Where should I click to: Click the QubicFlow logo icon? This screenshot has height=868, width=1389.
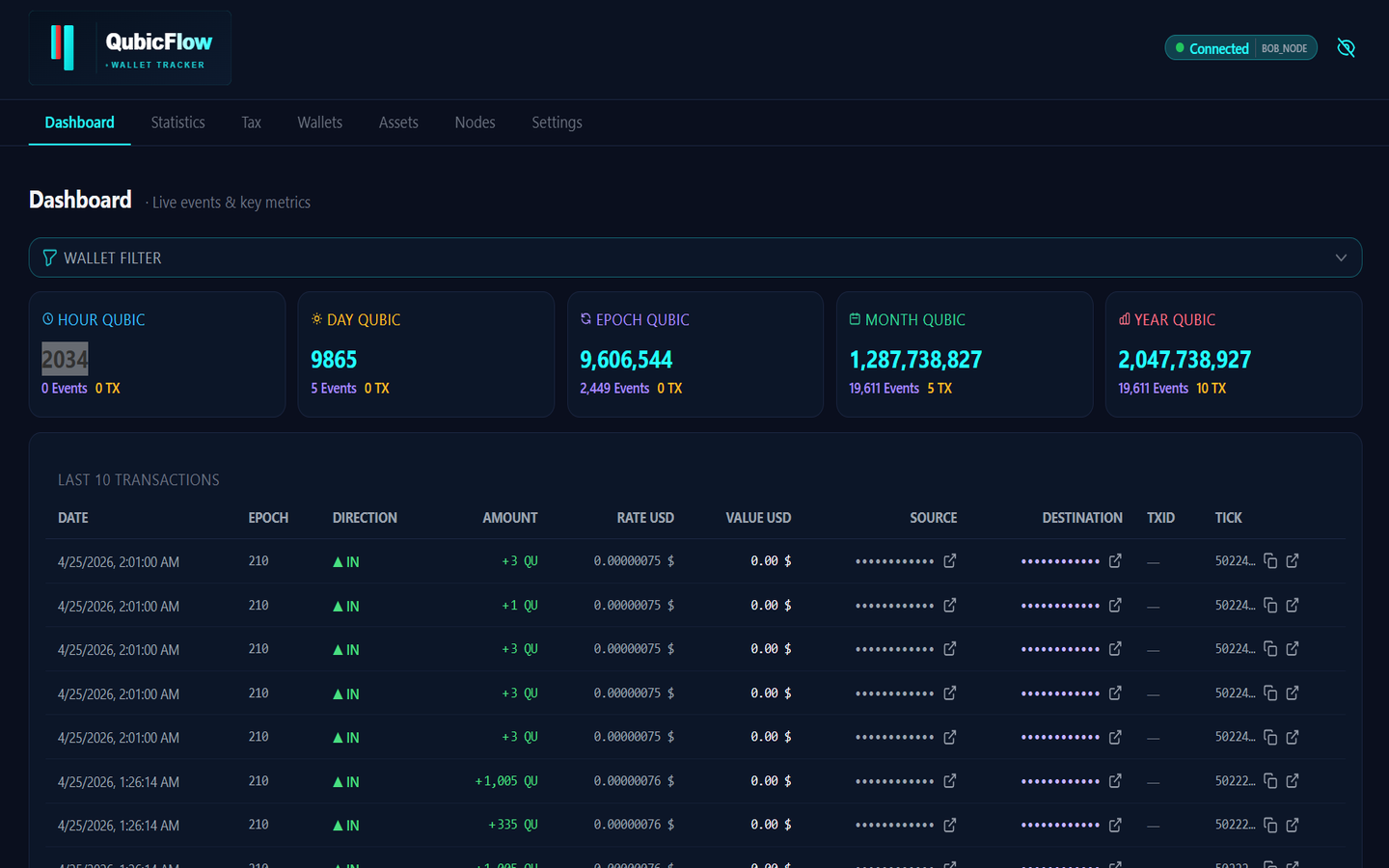tap(63, 47)
